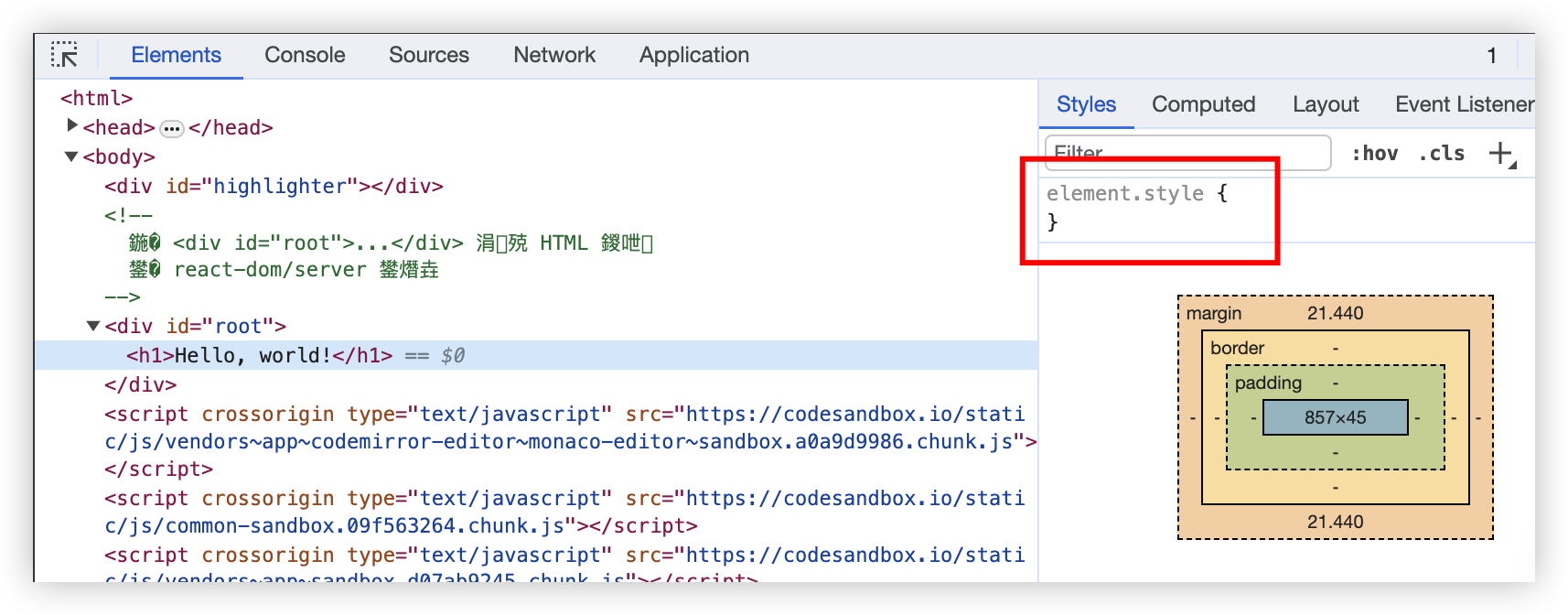Collapse the body element triangle
1568x615 pixels.
point(71,156)
